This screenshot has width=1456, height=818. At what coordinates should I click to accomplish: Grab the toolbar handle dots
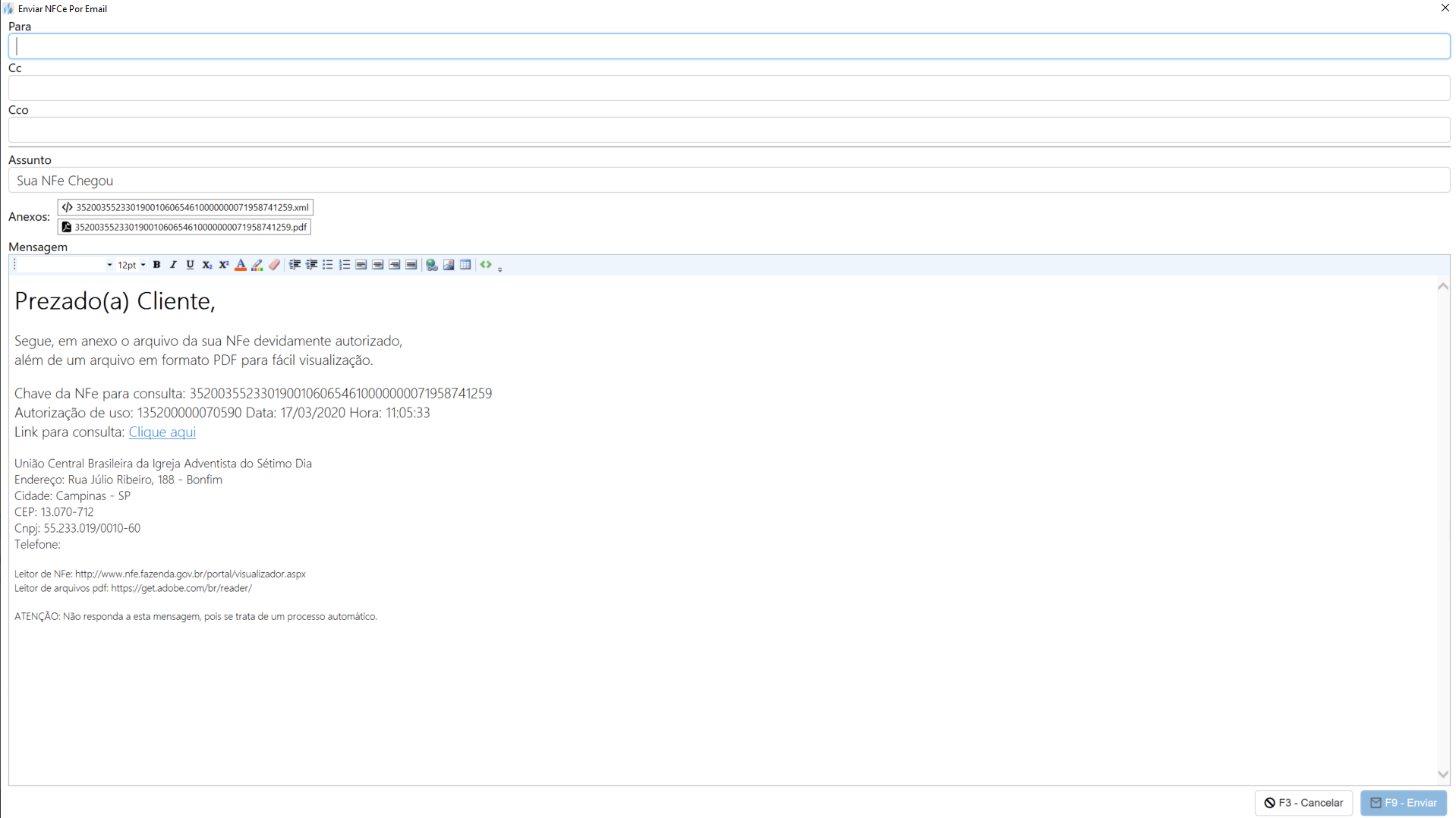tap(14, 265)
